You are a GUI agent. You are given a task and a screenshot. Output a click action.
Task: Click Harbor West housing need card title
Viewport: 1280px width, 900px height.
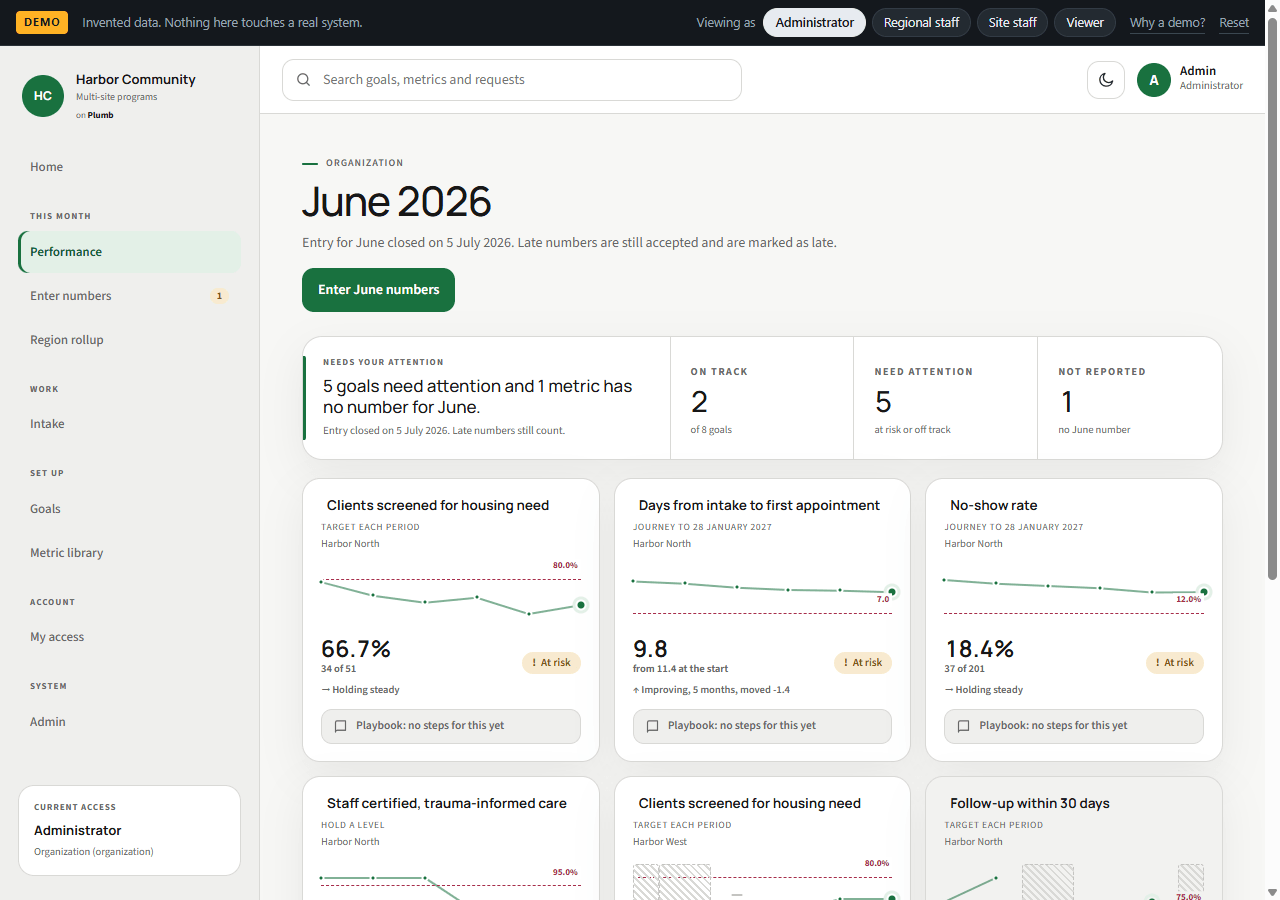pos(750,804)
